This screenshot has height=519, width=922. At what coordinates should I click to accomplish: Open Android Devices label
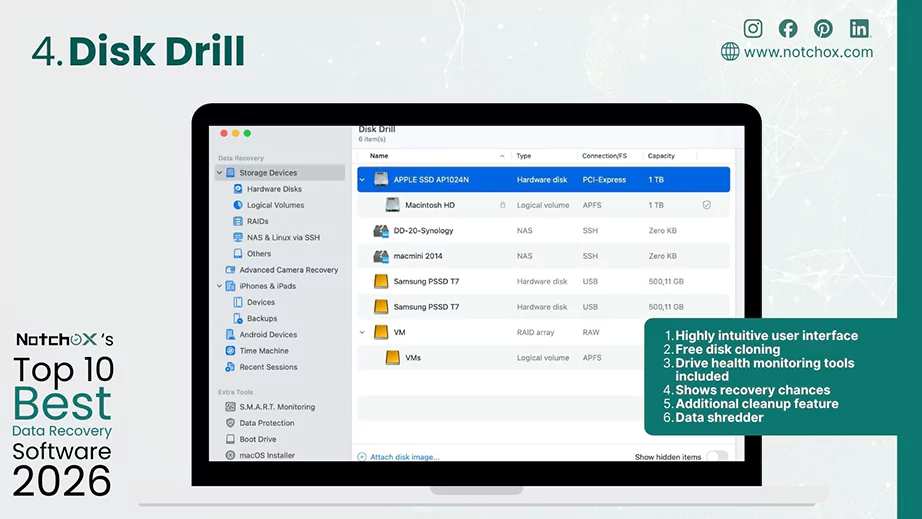click(268, 334)
